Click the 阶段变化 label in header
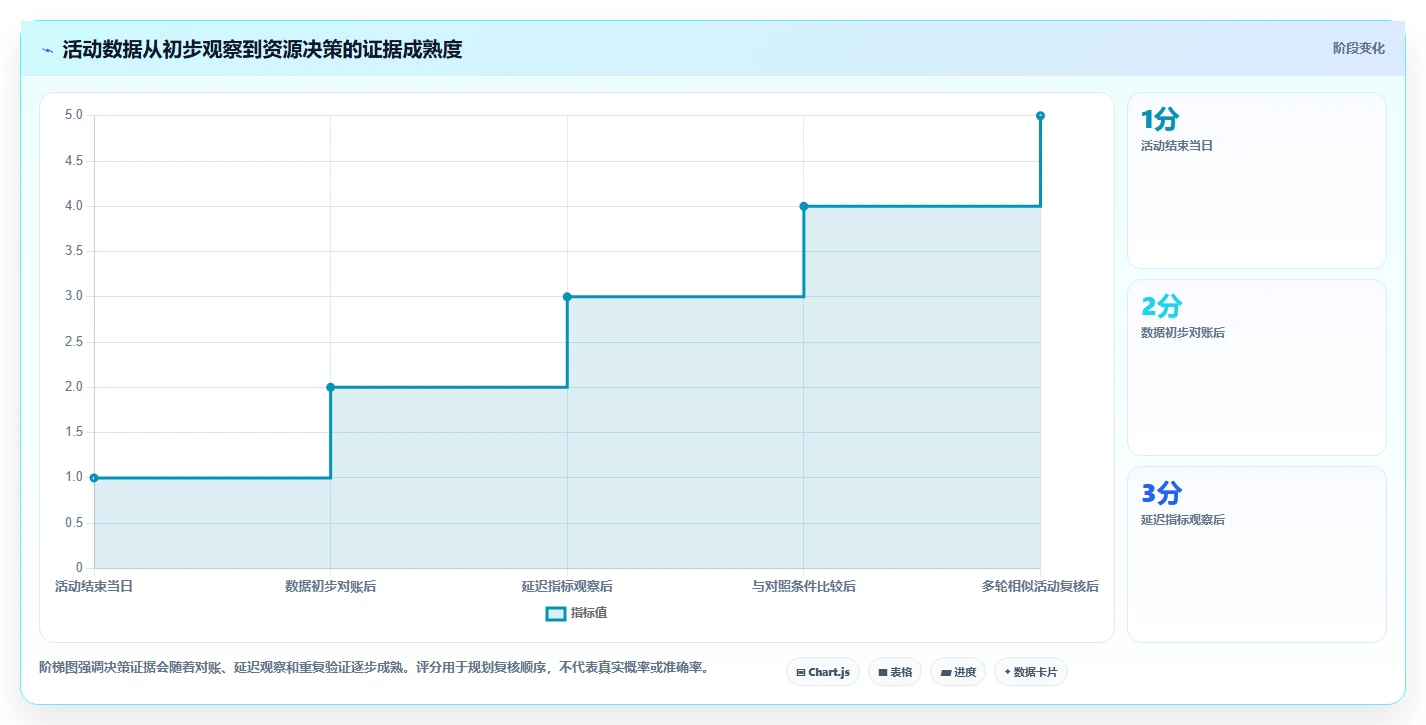 pos(1359,48)
